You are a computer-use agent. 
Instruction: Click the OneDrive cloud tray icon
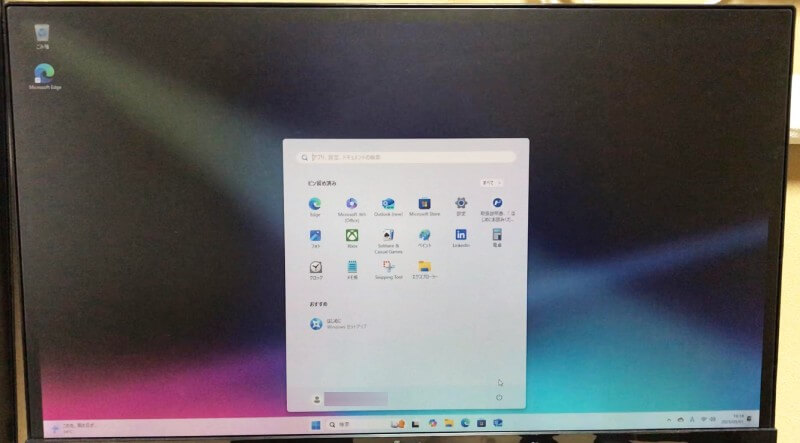[x=681, y=420]
